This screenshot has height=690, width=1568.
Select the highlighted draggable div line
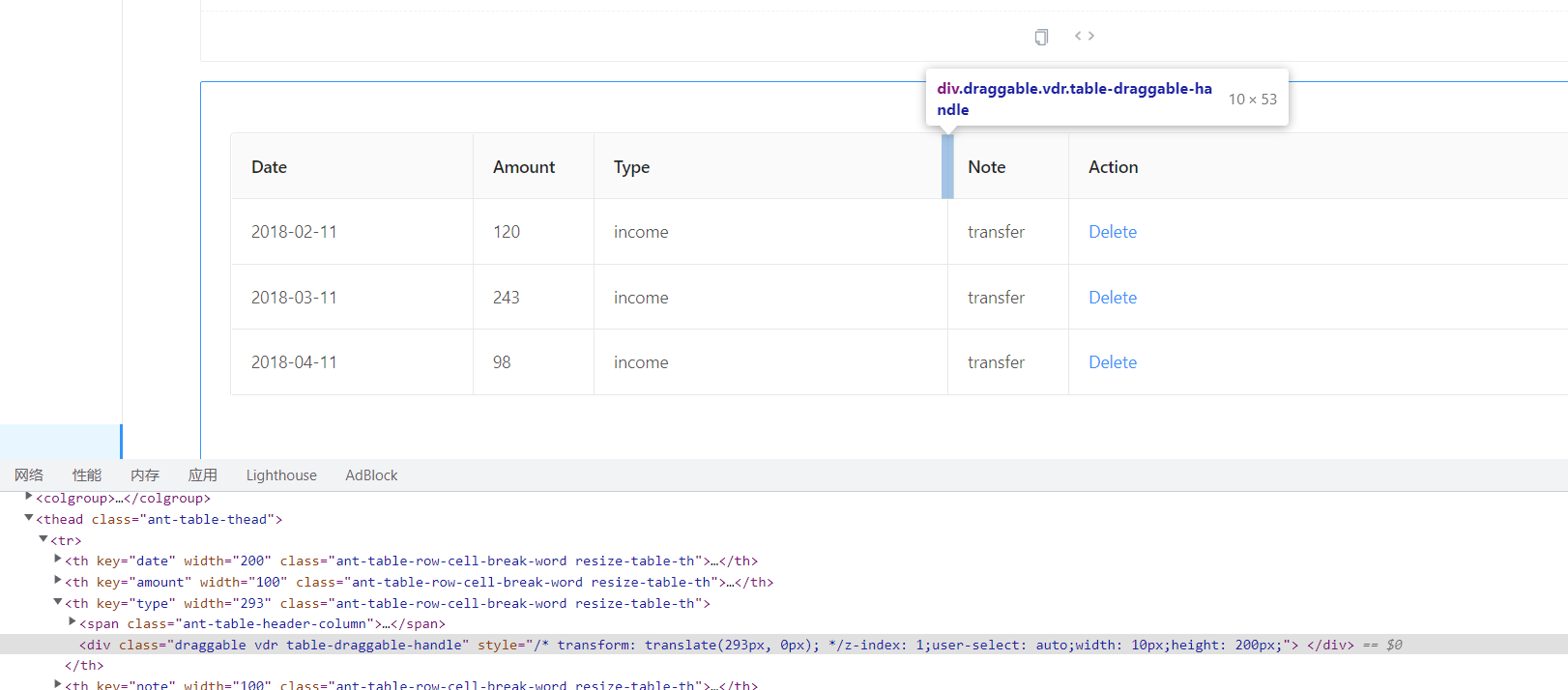click(677, 645)
